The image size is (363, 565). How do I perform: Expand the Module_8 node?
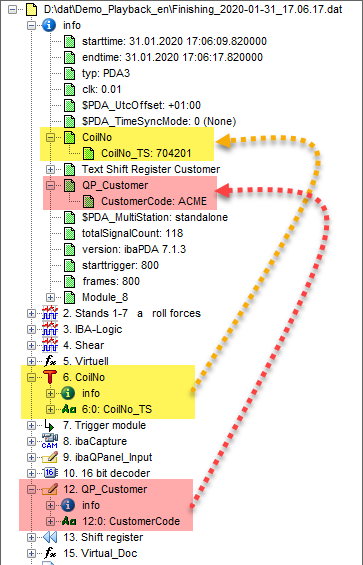point(50,297)
